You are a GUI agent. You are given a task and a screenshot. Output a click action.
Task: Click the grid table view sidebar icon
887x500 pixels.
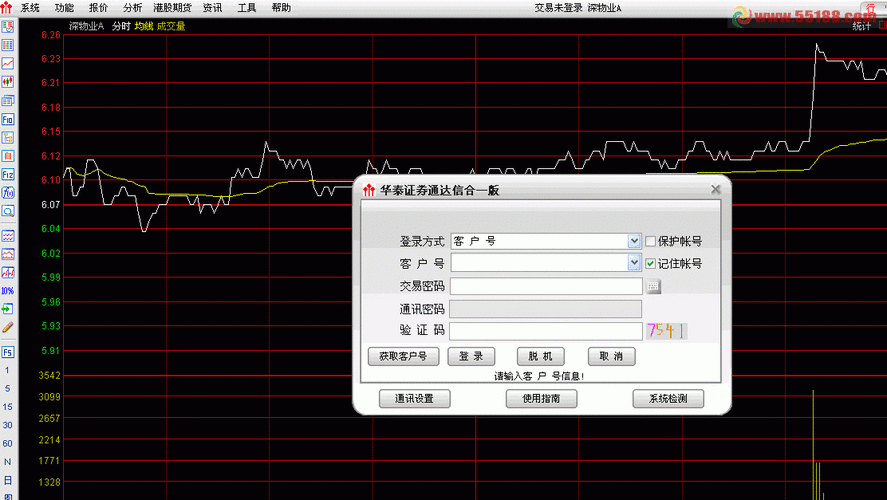pos(7,45)
